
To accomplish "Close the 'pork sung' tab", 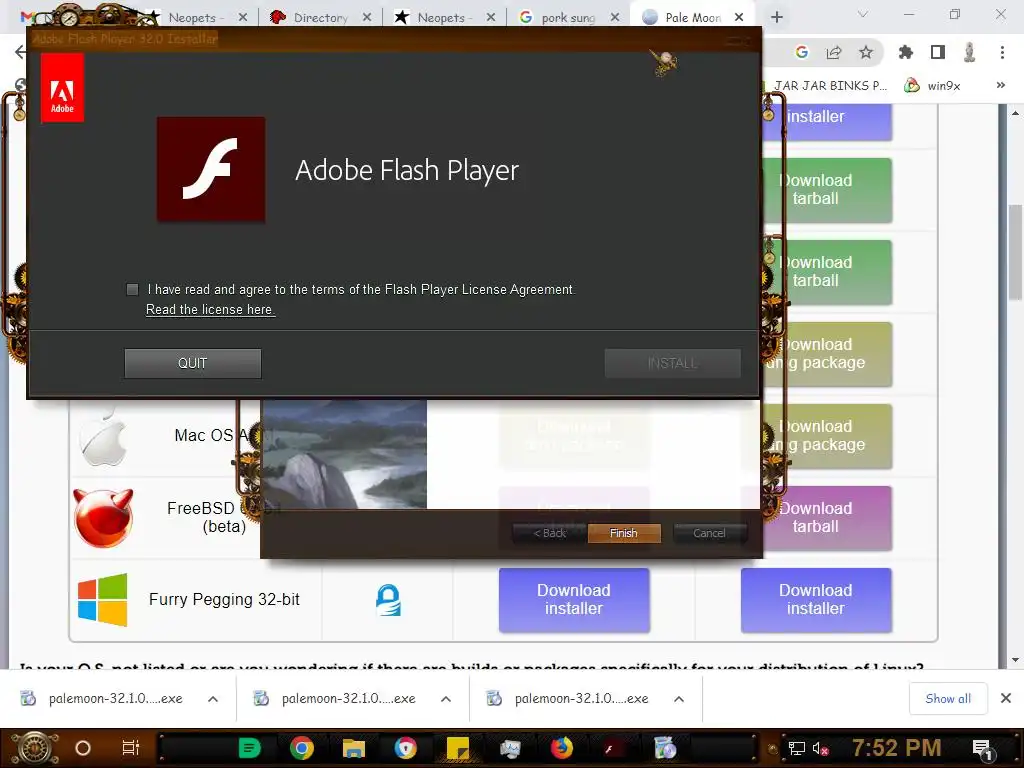I will [x=615, y=18].
